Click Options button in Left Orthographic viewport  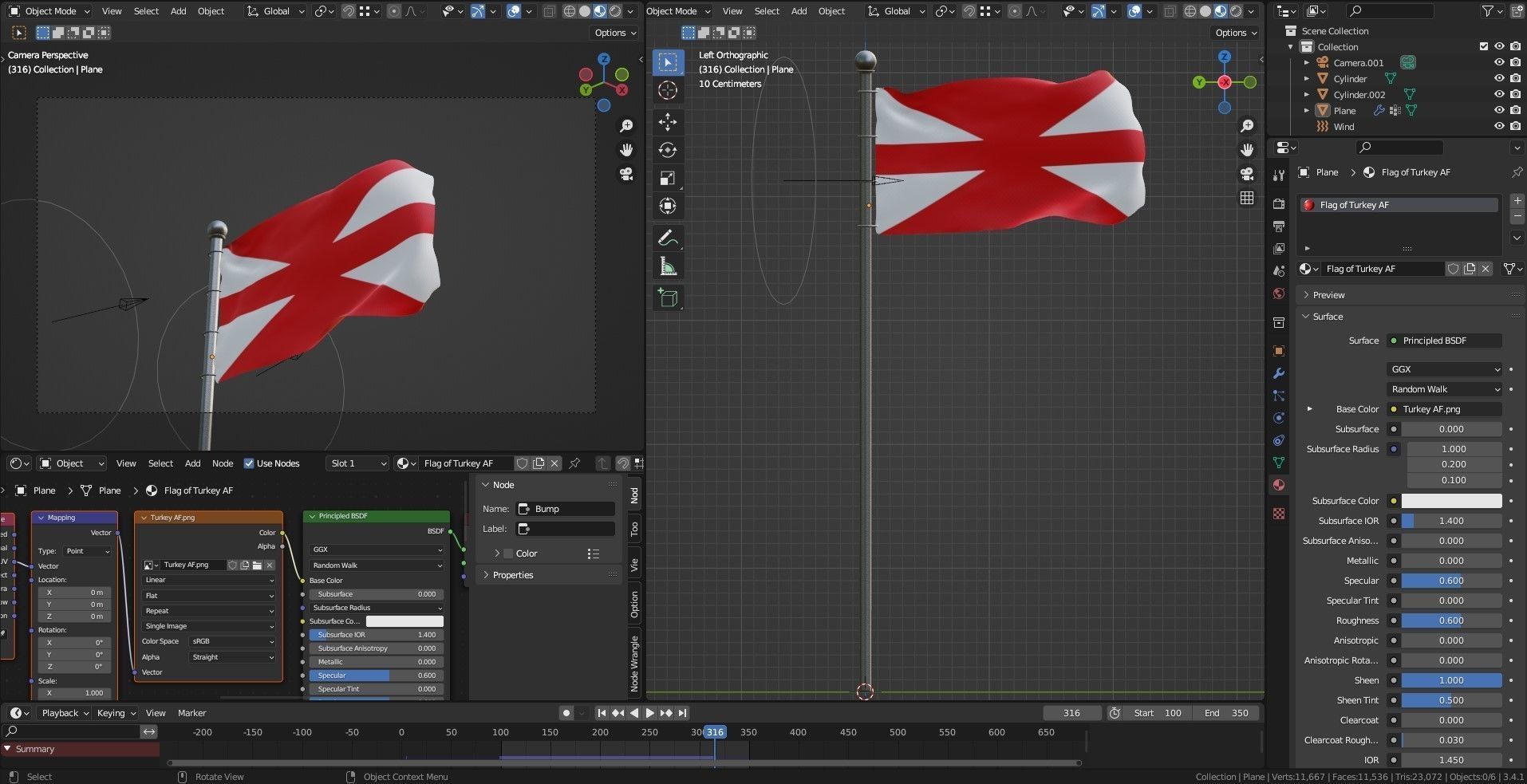pyautogui.click(x=1236, y=33)
